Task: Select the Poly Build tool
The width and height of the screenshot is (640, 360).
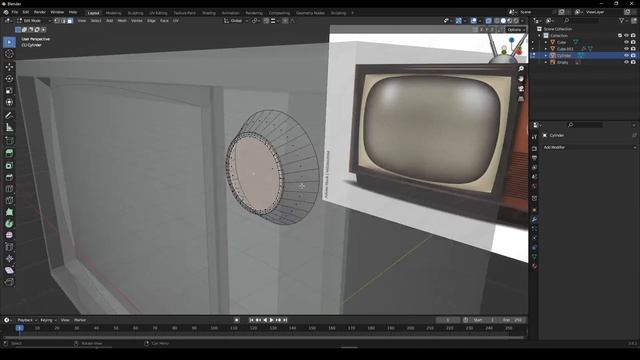Action: [x=9, y=212]
